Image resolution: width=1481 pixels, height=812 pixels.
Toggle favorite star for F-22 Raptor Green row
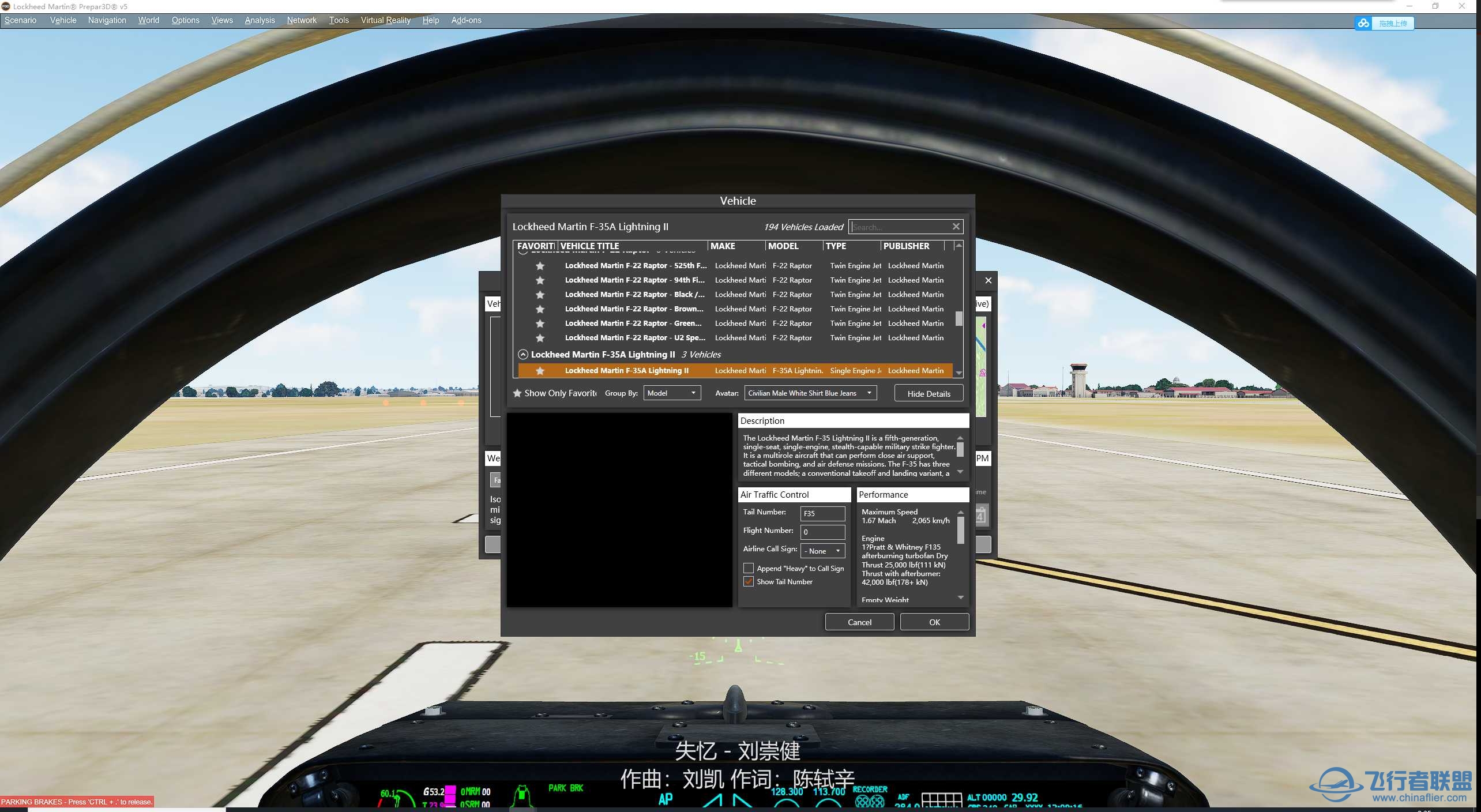540,324
